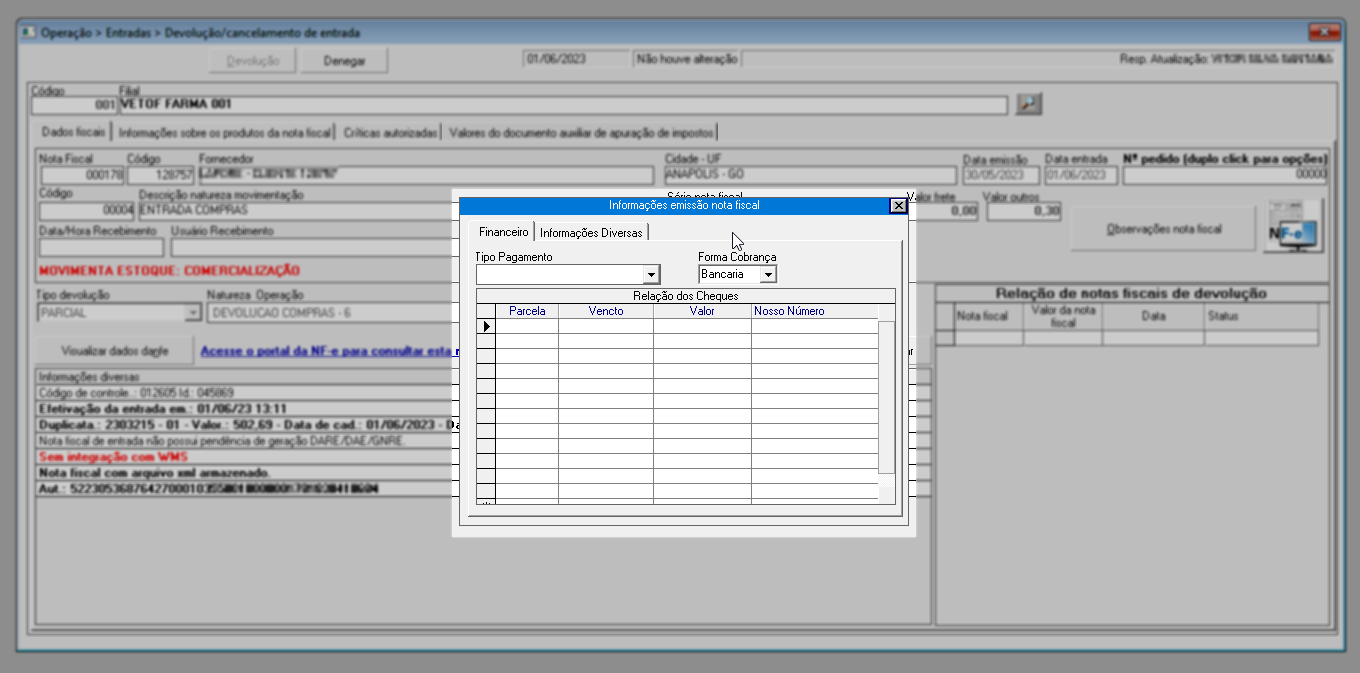
Task: Click the magnifier search icon beside Filial
Action: tap(1029, 104)
